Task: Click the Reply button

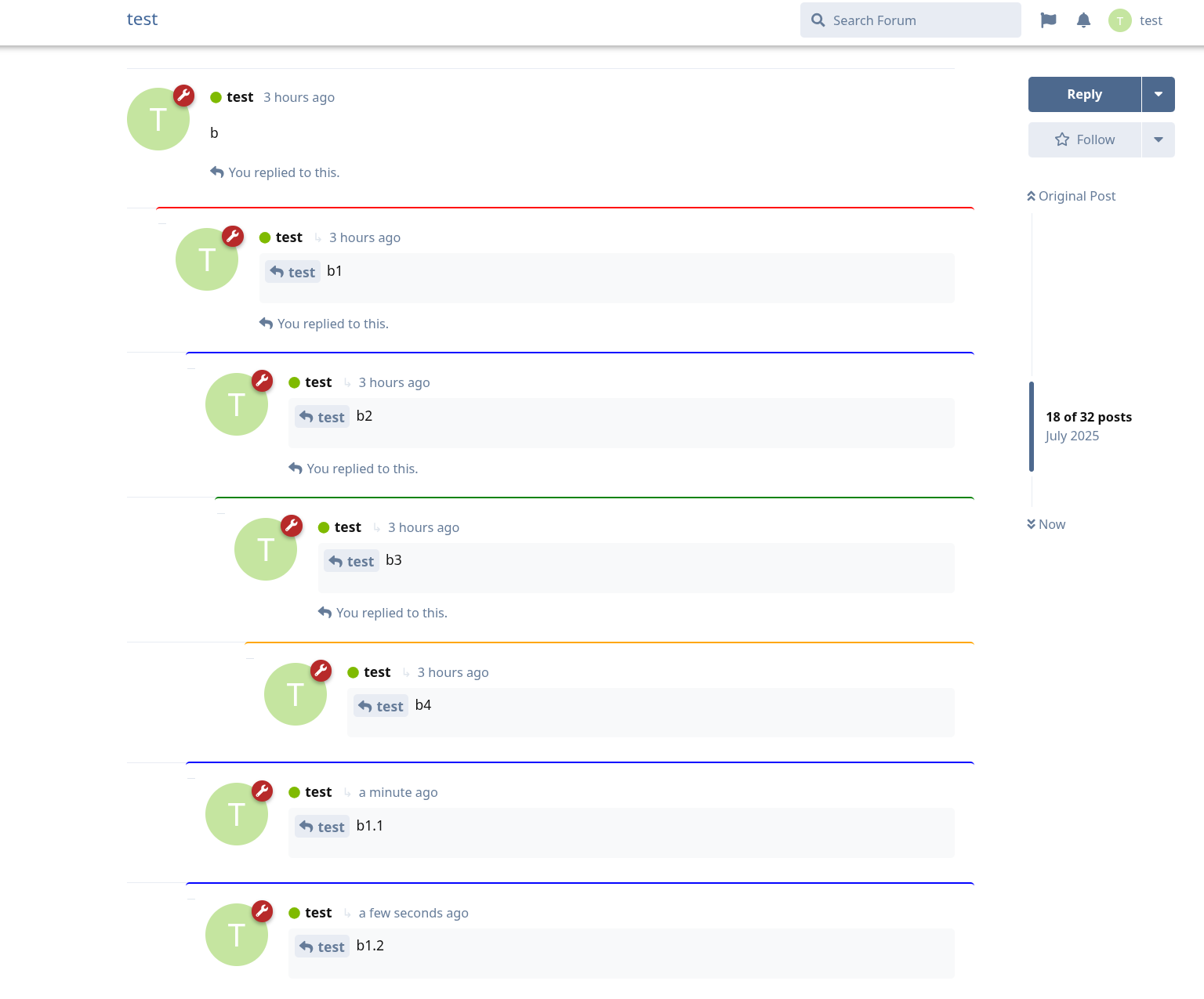Action: [x=1084, y=94]
